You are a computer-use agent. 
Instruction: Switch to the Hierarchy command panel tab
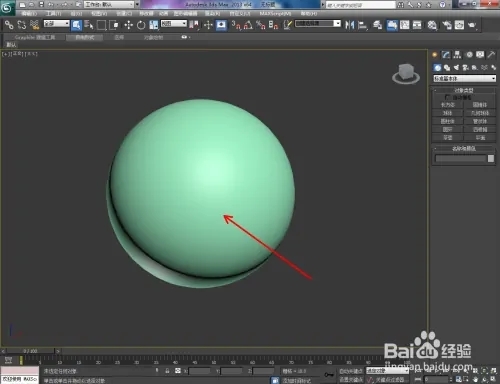(457, 55)
